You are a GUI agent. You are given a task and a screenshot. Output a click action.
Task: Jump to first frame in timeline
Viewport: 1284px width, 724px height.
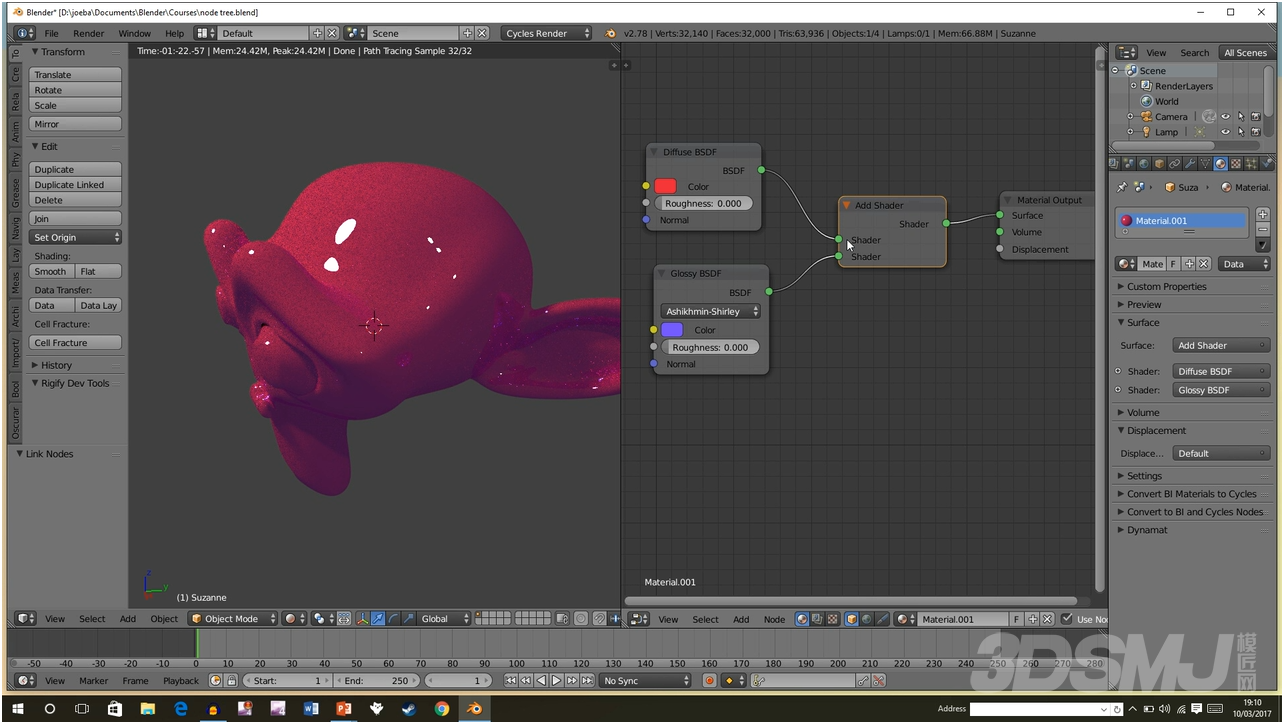[x=510, y=681]
